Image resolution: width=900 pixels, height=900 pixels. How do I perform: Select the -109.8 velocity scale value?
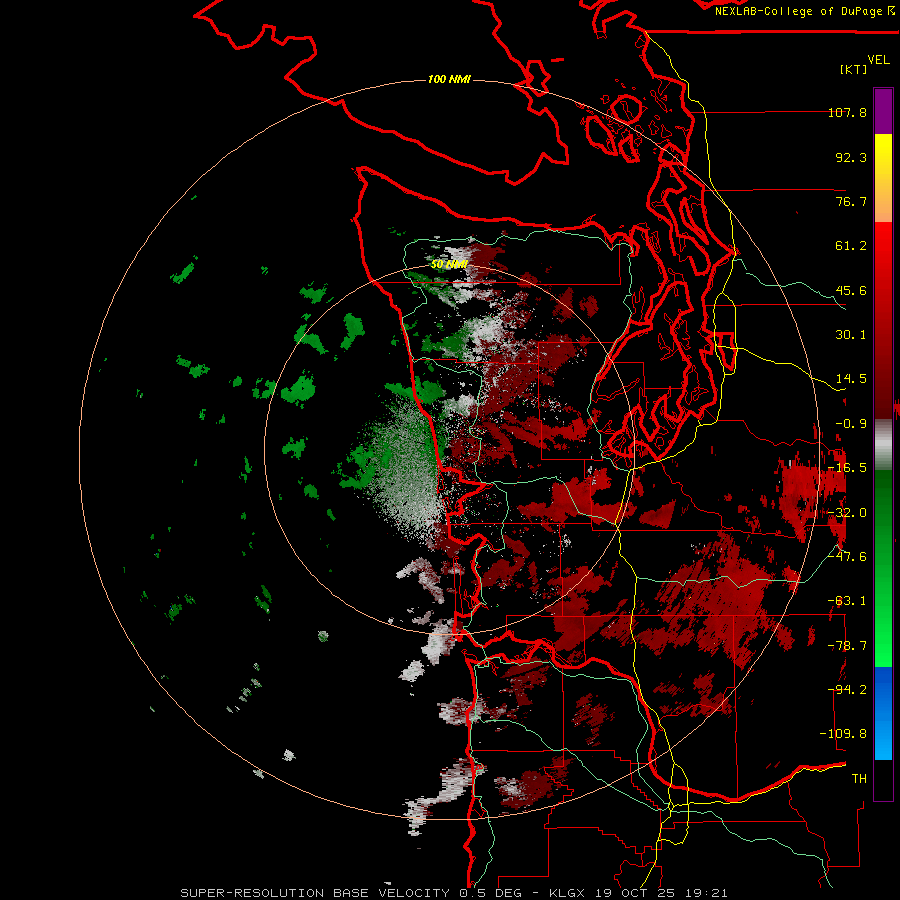point(843,734)
